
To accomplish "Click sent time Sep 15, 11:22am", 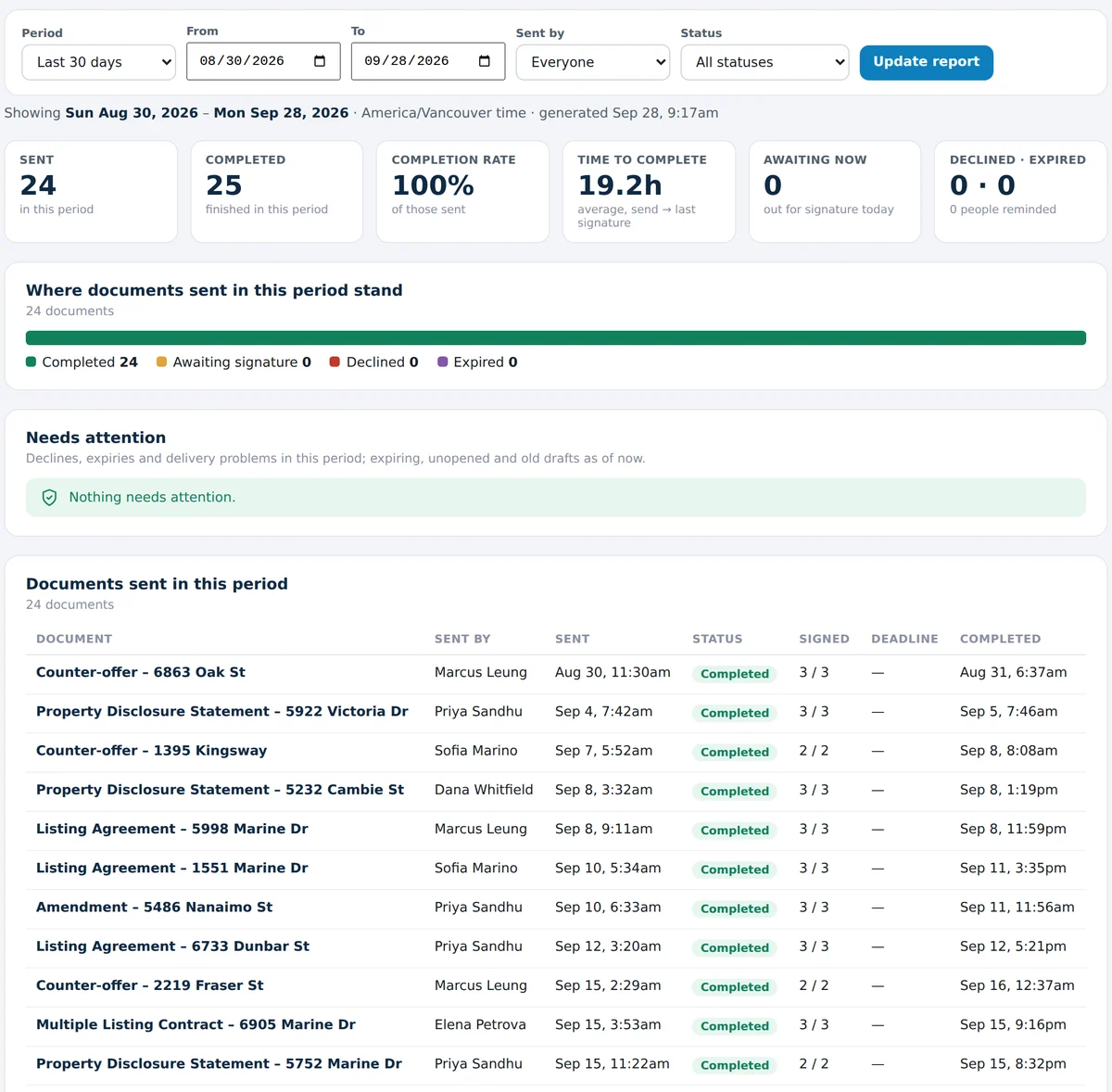I will (x=612, y=1064).
